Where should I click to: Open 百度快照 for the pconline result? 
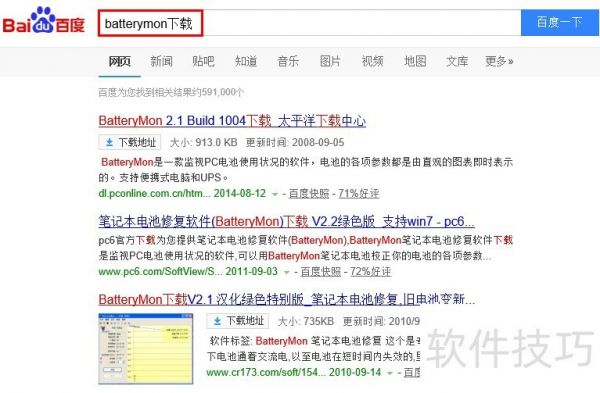tap(309, 193)
